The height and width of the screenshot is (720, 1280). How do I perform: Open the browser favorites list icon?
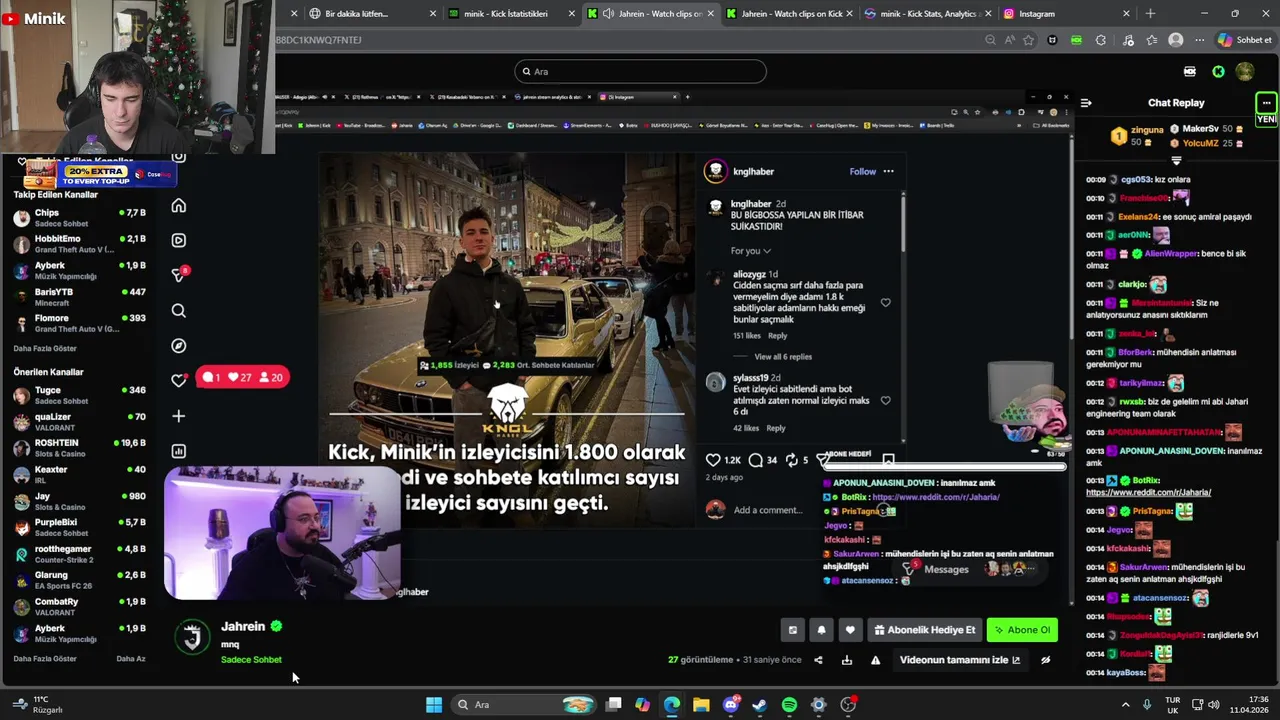coord(1152,40)
